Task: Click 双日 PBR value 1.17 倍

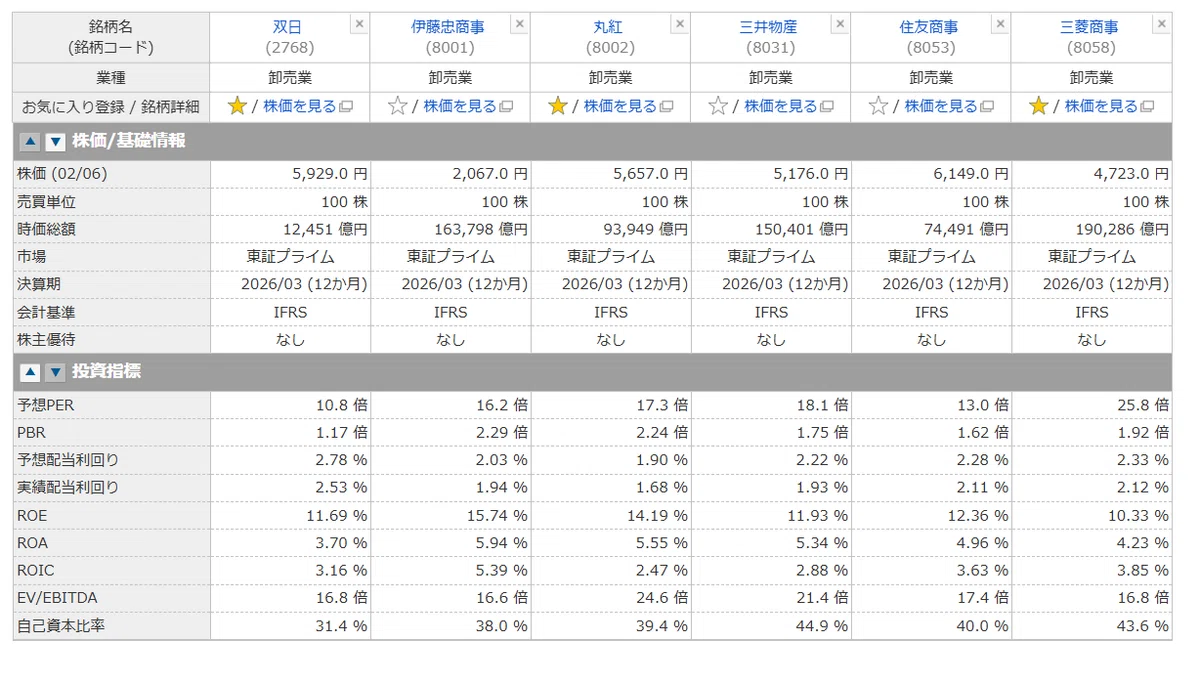Action: 340,433
